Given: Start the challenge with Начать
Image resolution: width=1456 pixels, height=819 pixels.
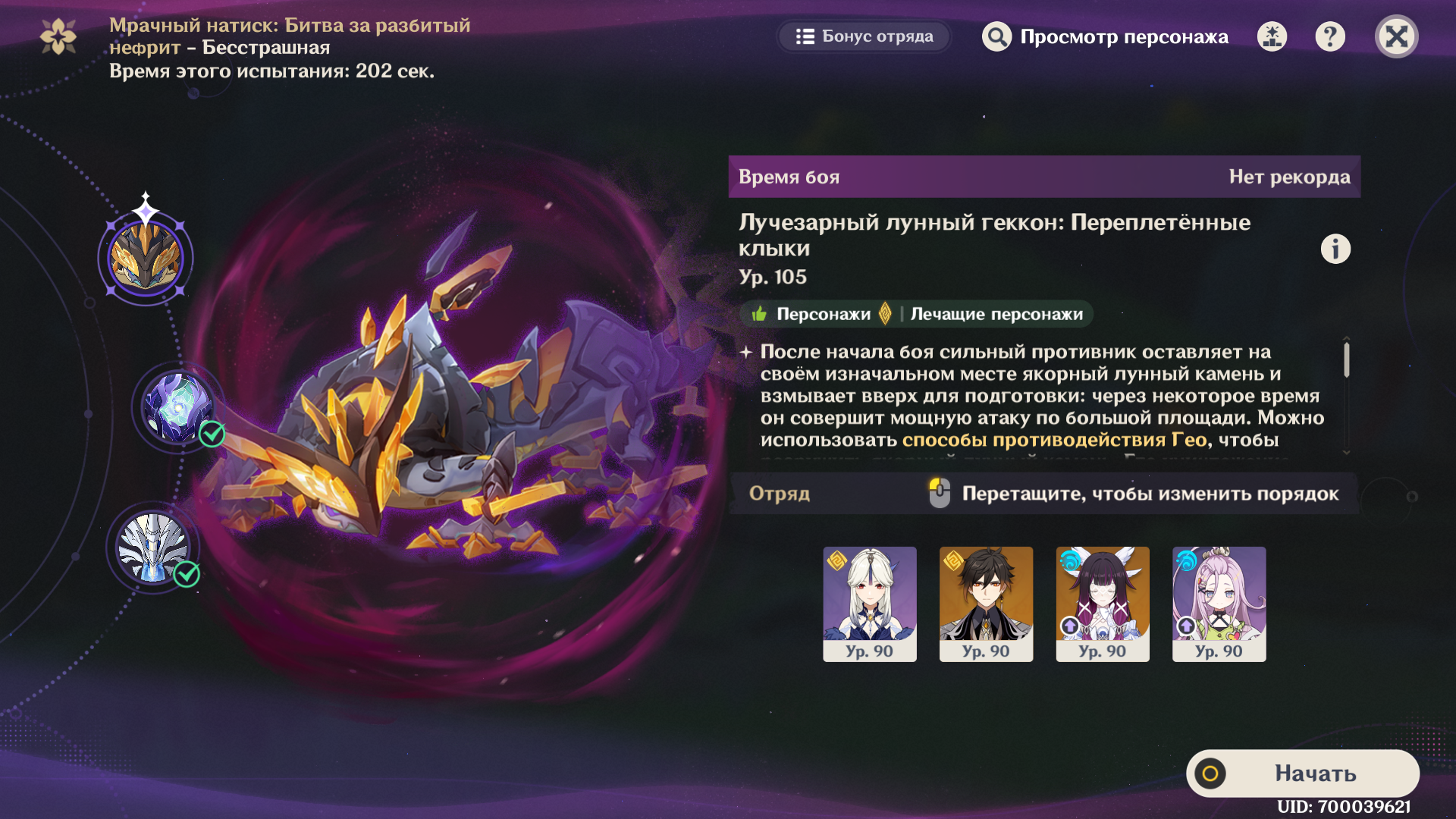Looking at the screenshot, I should point(1303,773).
